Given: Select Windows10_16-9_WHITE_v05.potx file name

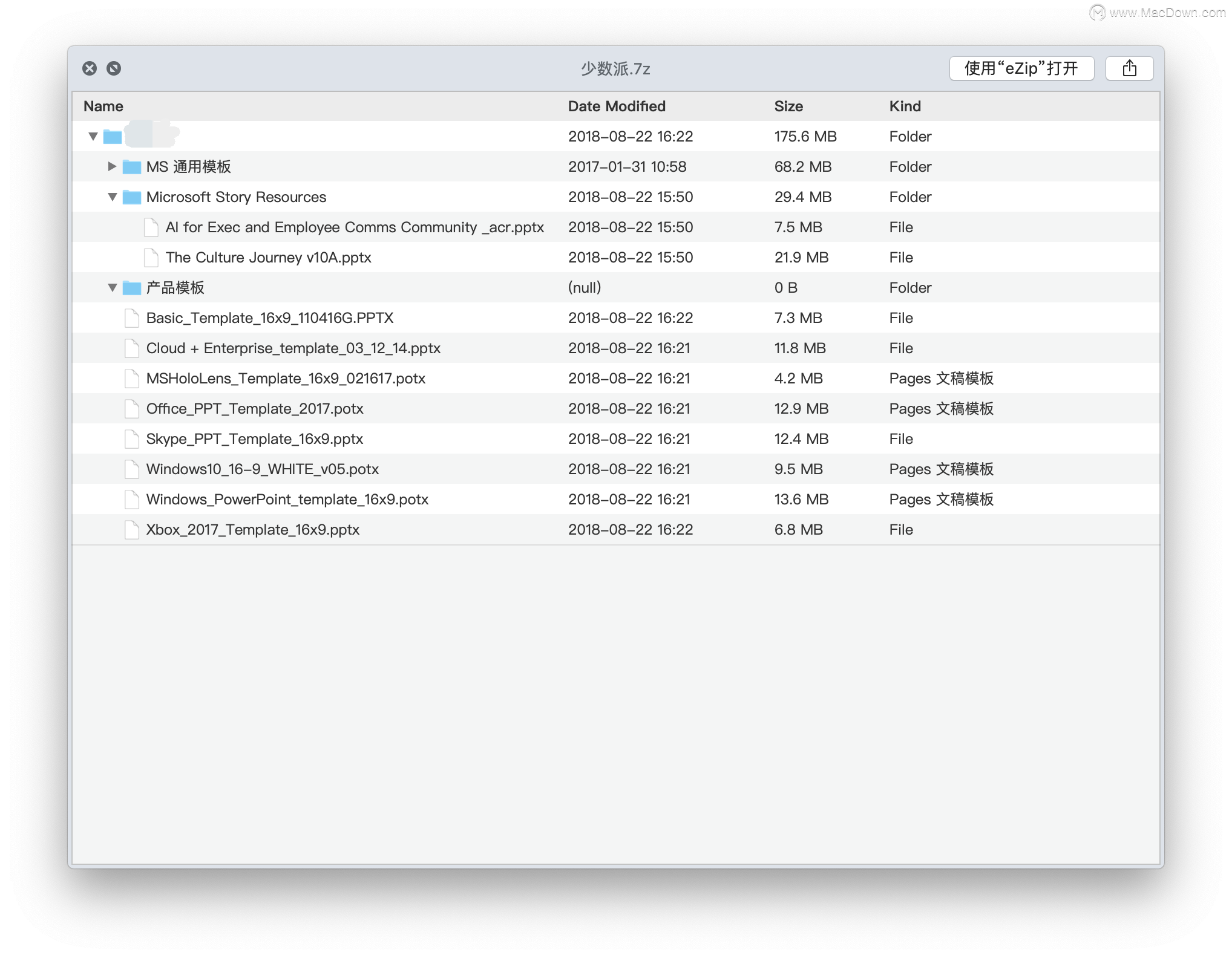Looking at the screenshot, I should click(263, 469).
